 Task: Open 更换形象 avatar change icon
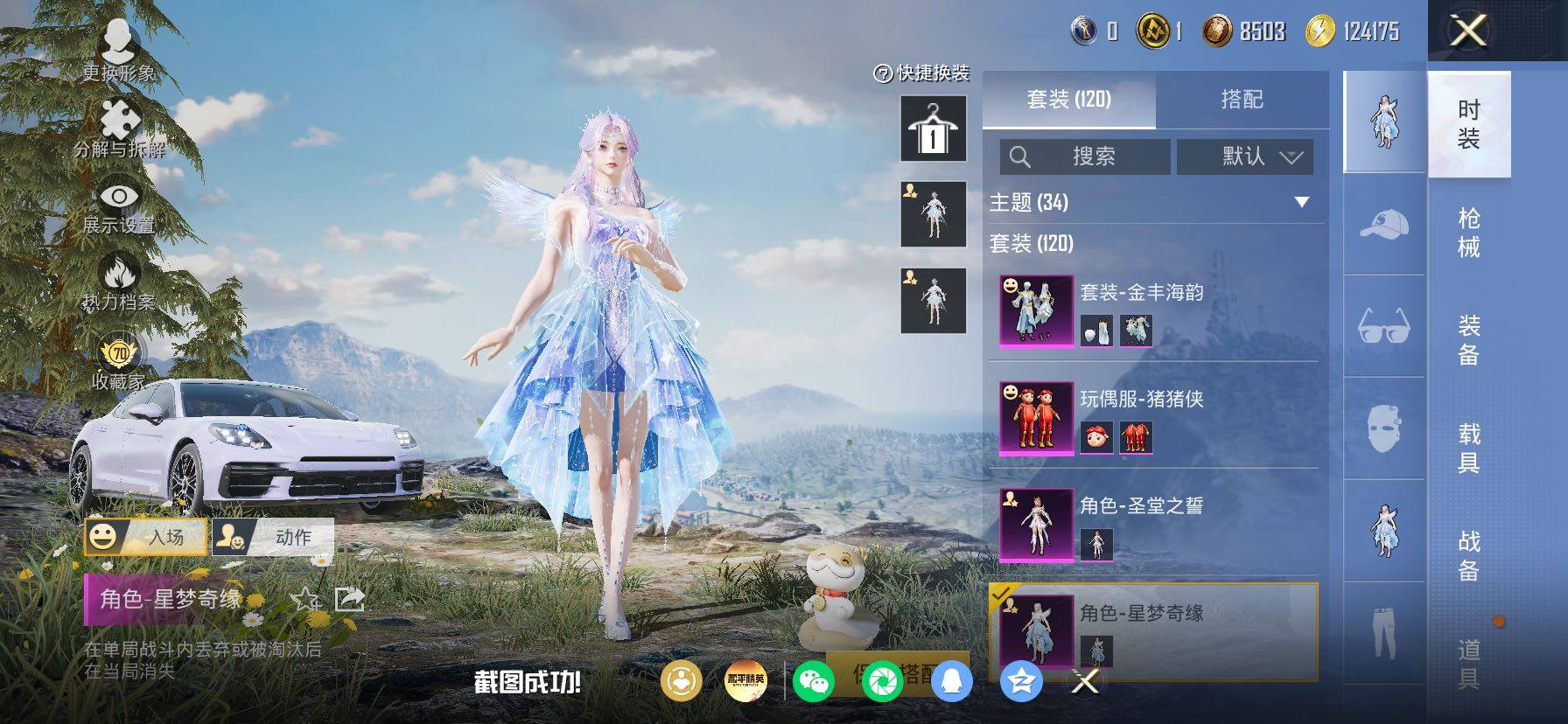coord(119,50)
